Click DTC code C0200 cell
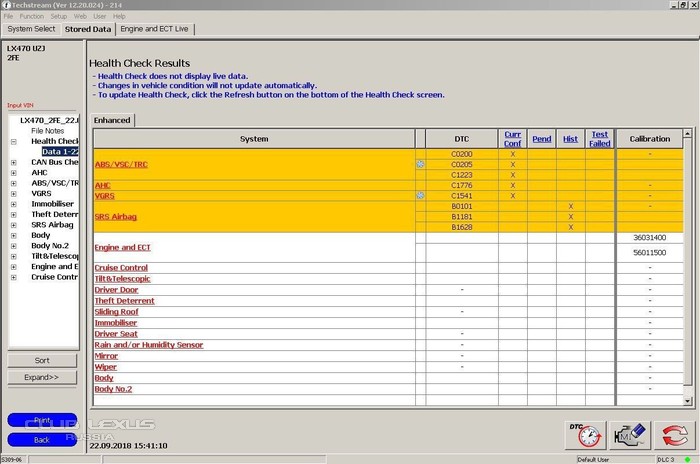This screenshot has width=700, height=464. coord(462,154)
